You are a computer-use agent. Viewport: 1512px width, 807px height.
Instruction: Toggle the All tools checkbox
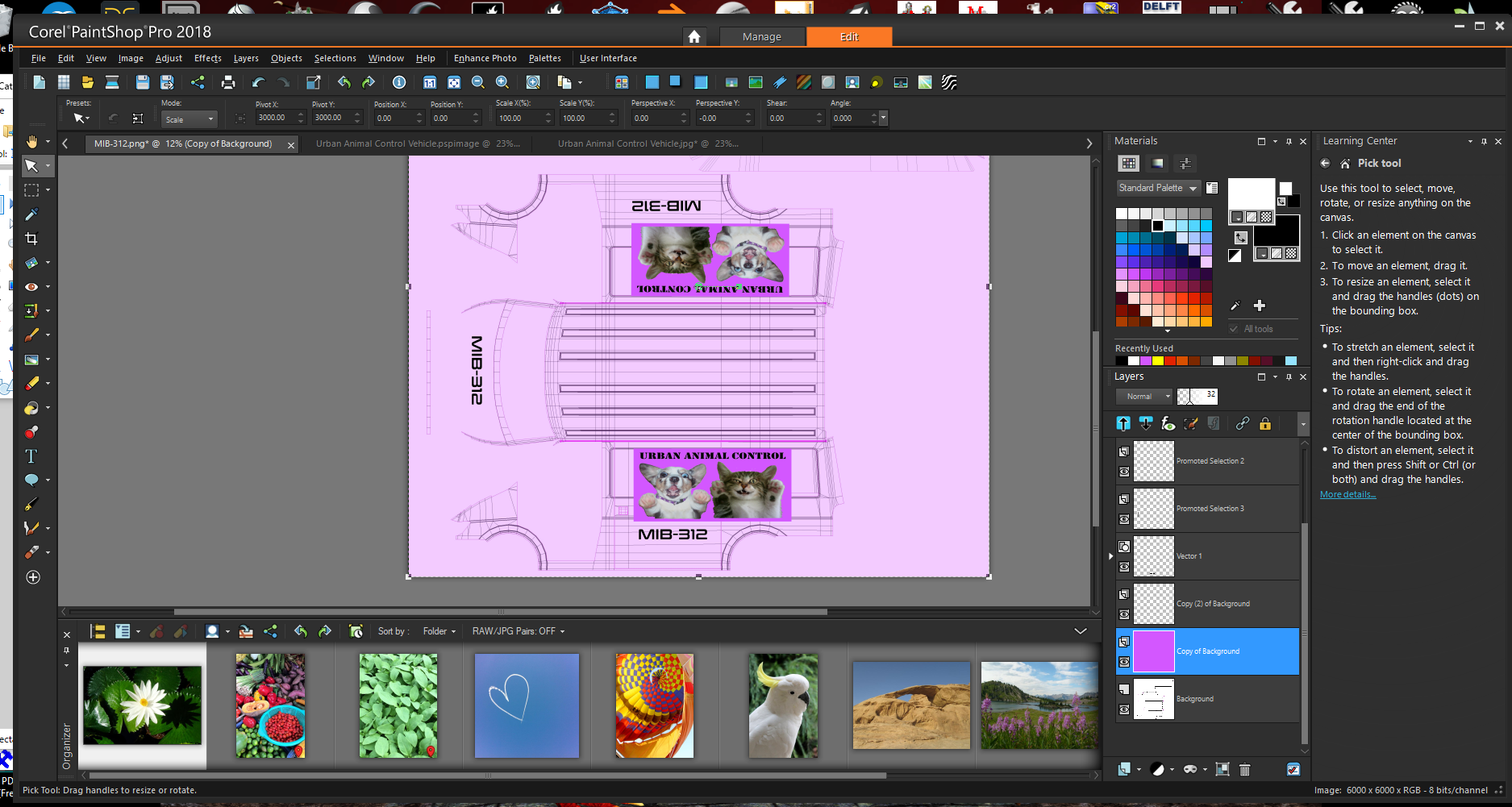[1234, 329]
